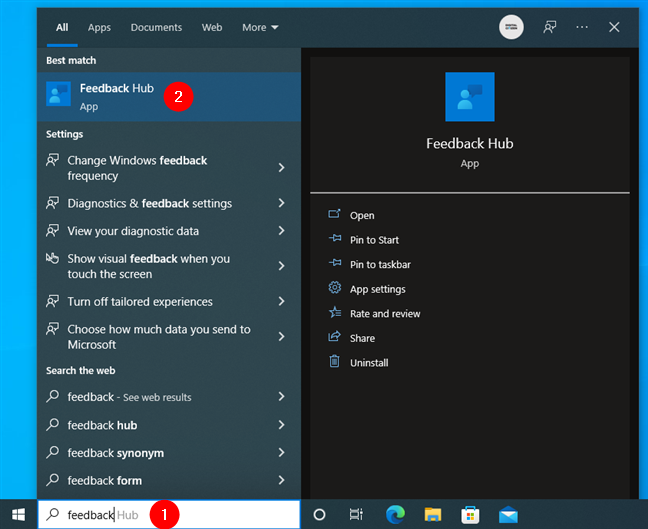Image resolution: width=648 pixels, height=529 pixels.
Task: Expand chevron for feedback web results
Action: pyautogui.click(x=281, y=397)
